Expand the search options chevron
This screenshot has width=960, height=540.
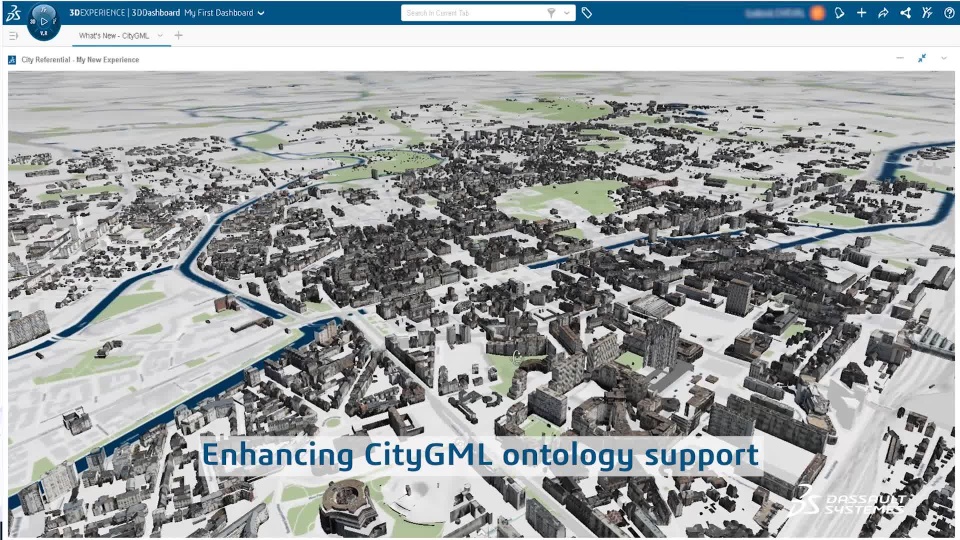[x=566, y=13]
